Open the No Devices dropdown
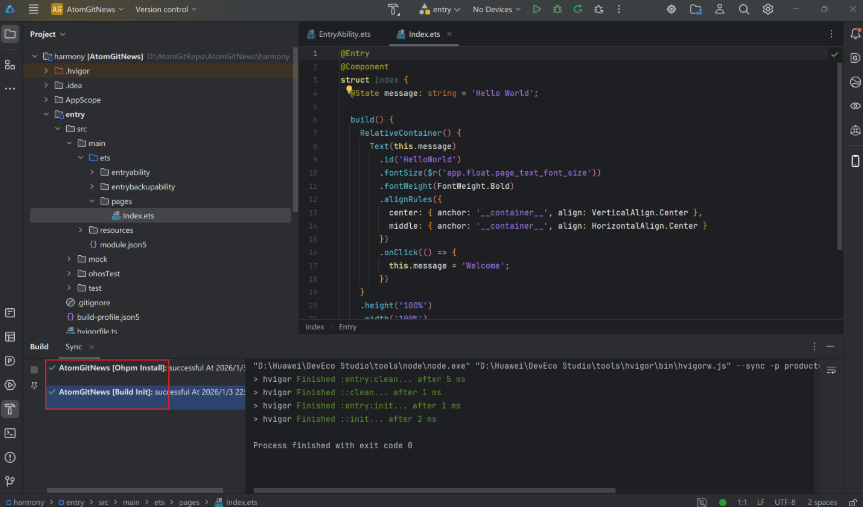863x507 pixels. pyautogui.click(x=494, y=9)
